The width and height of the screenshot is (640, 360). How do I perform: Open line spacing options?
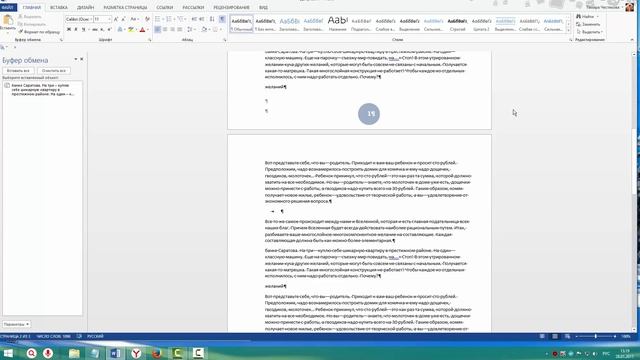point(191,29)
